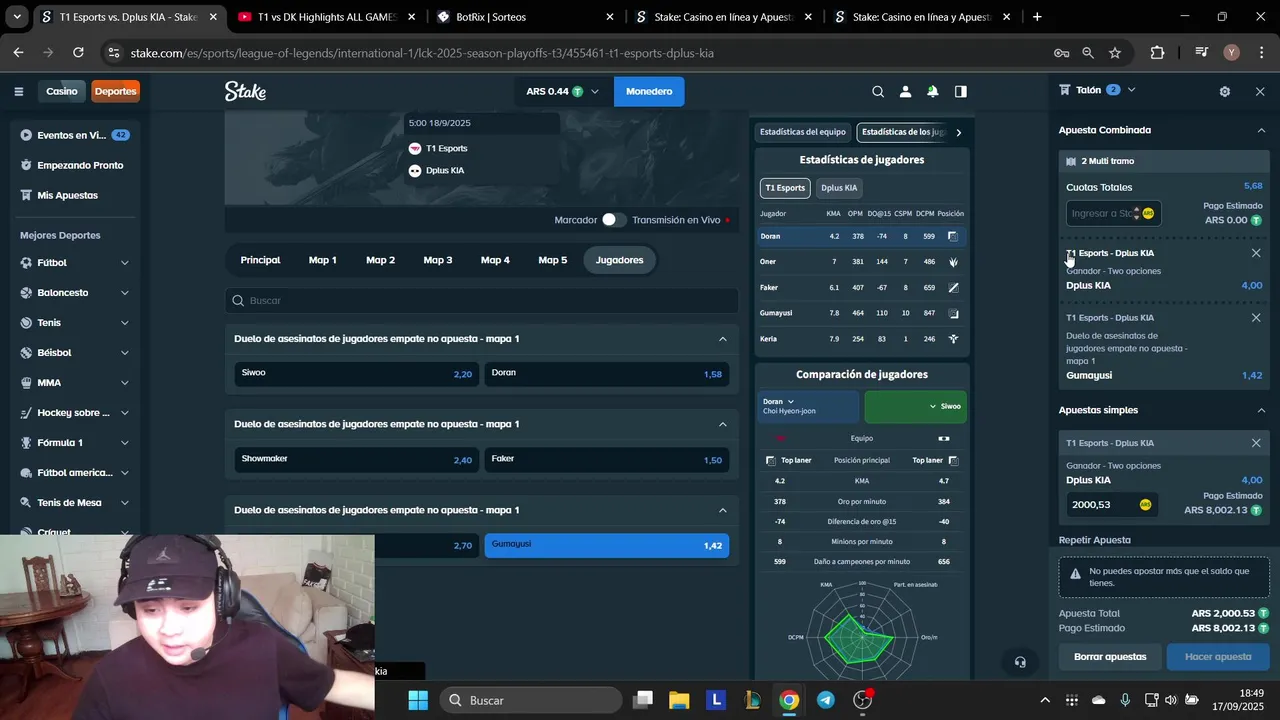Switch to the Map 3 tab
Image resolution: width=1280 pixels, height=720 pixels.
437,260
